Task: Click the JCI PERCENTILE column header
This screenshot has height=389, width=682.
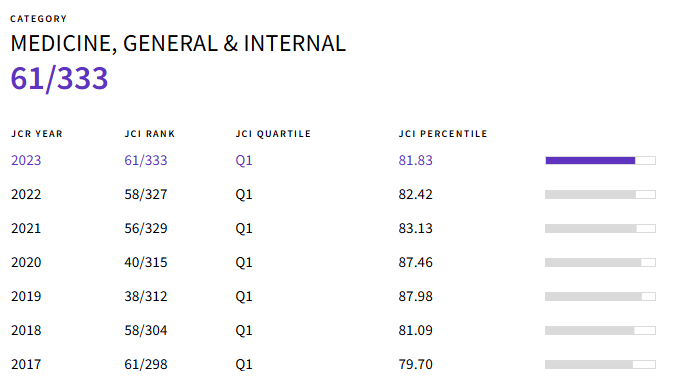Action: coord(443,134)
